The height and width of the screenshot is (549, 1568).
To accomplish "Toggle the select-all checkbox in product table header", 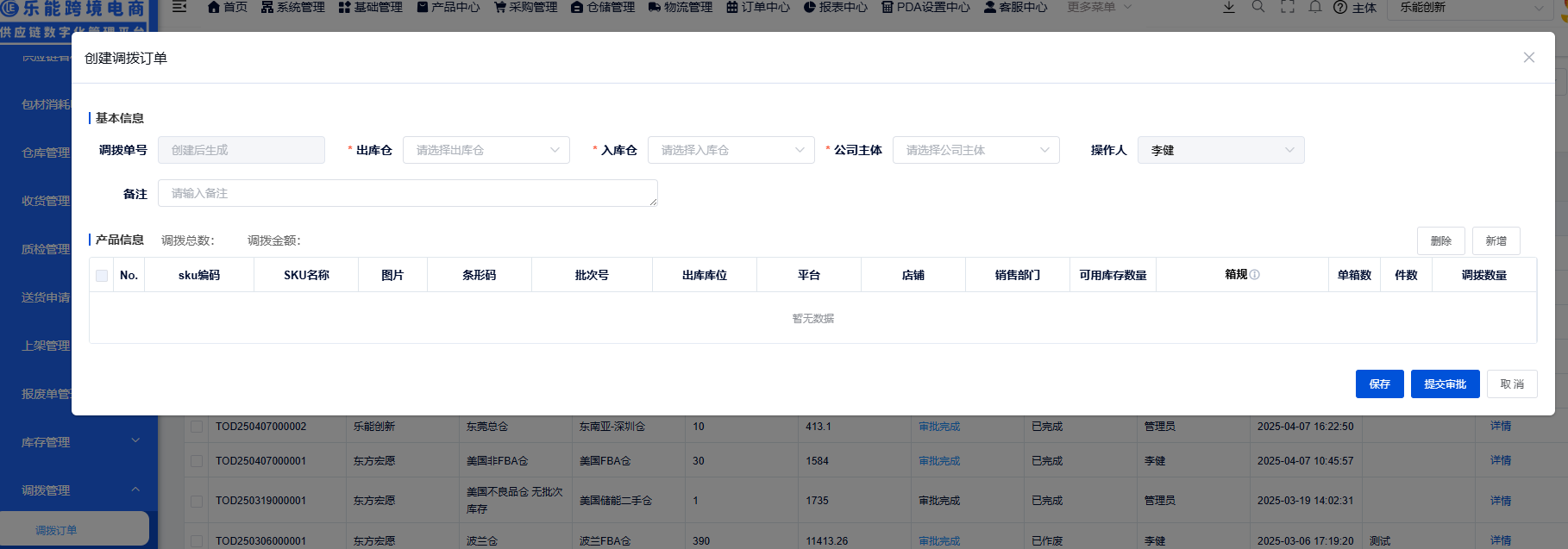I will coord(102,276).
